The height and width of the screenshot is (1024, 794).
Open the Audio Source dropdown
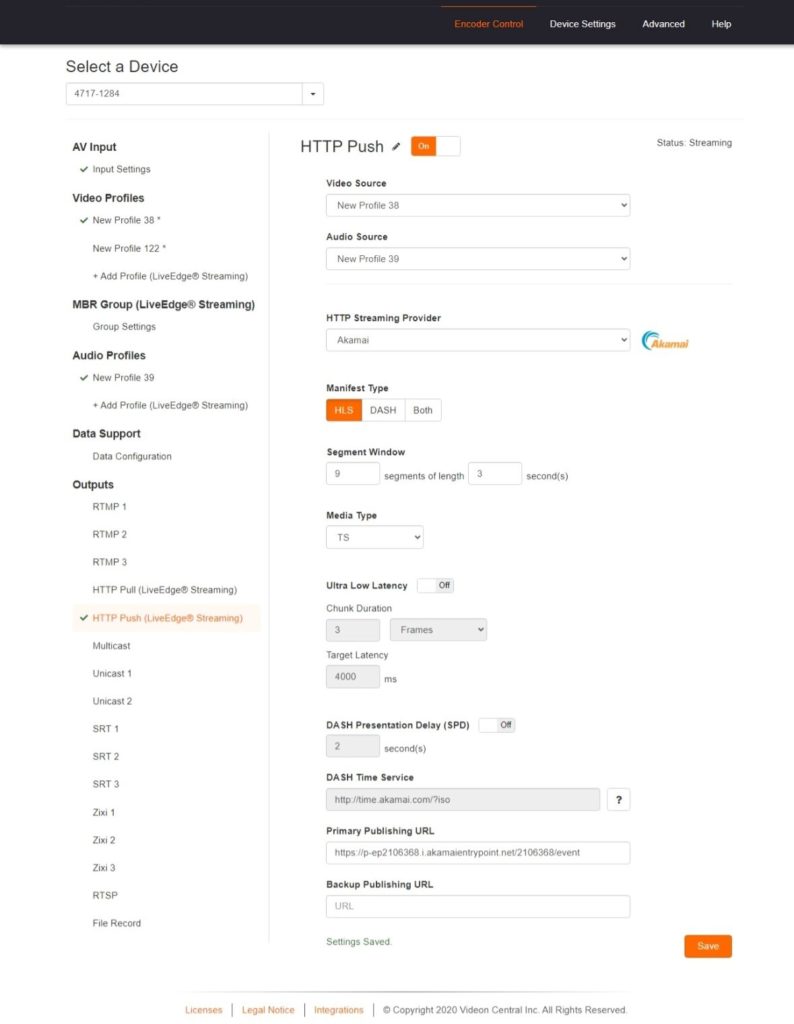477,258
